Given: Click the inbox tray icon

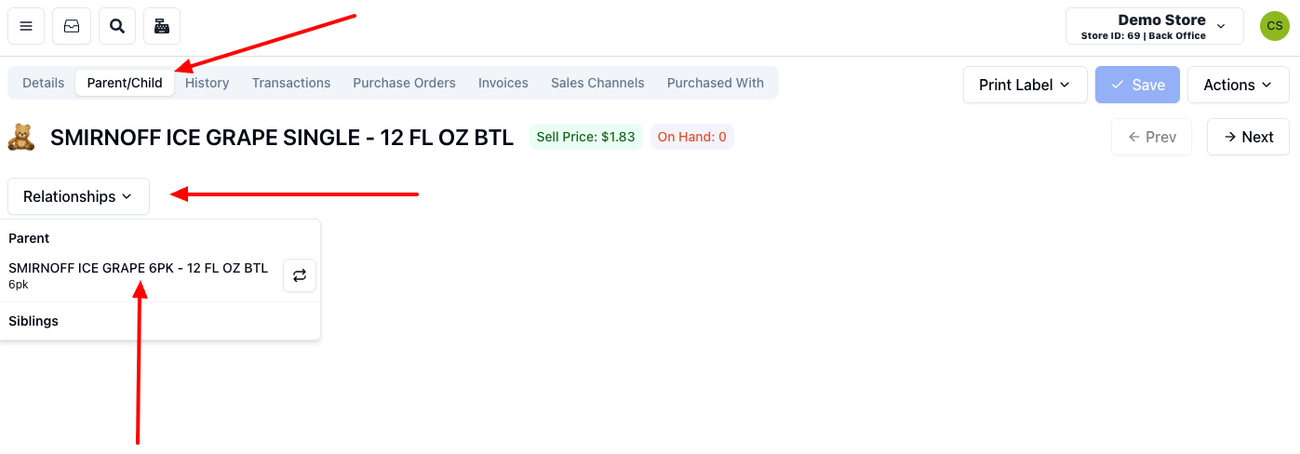Looking at the screenshot, I should point(72,26).
